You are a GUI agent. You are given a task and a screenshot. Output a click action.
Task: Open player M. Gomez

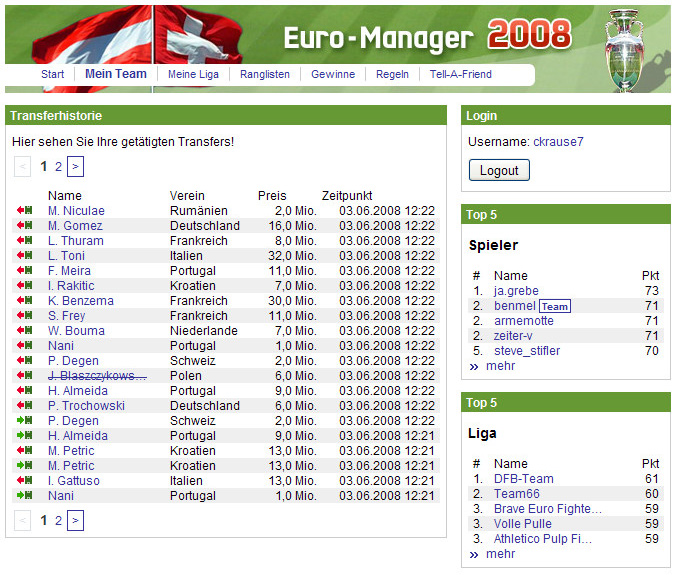click(x=75, y=225)
